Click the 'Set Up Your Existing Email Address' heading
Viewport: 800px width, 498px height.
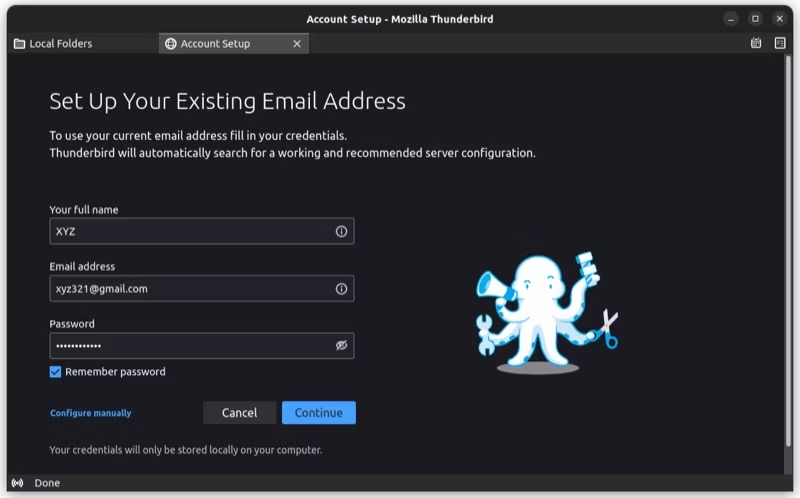tap(228, 101)
